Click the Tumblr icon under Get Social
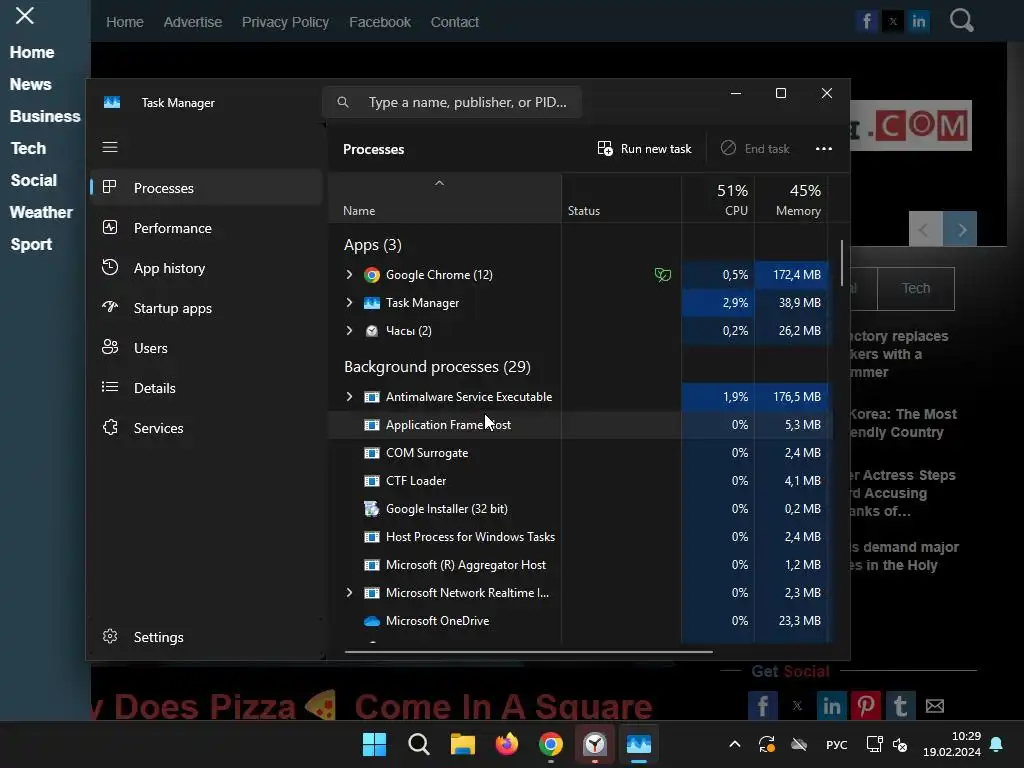This screenshot has width=1024, height=768. click(900, 706)
